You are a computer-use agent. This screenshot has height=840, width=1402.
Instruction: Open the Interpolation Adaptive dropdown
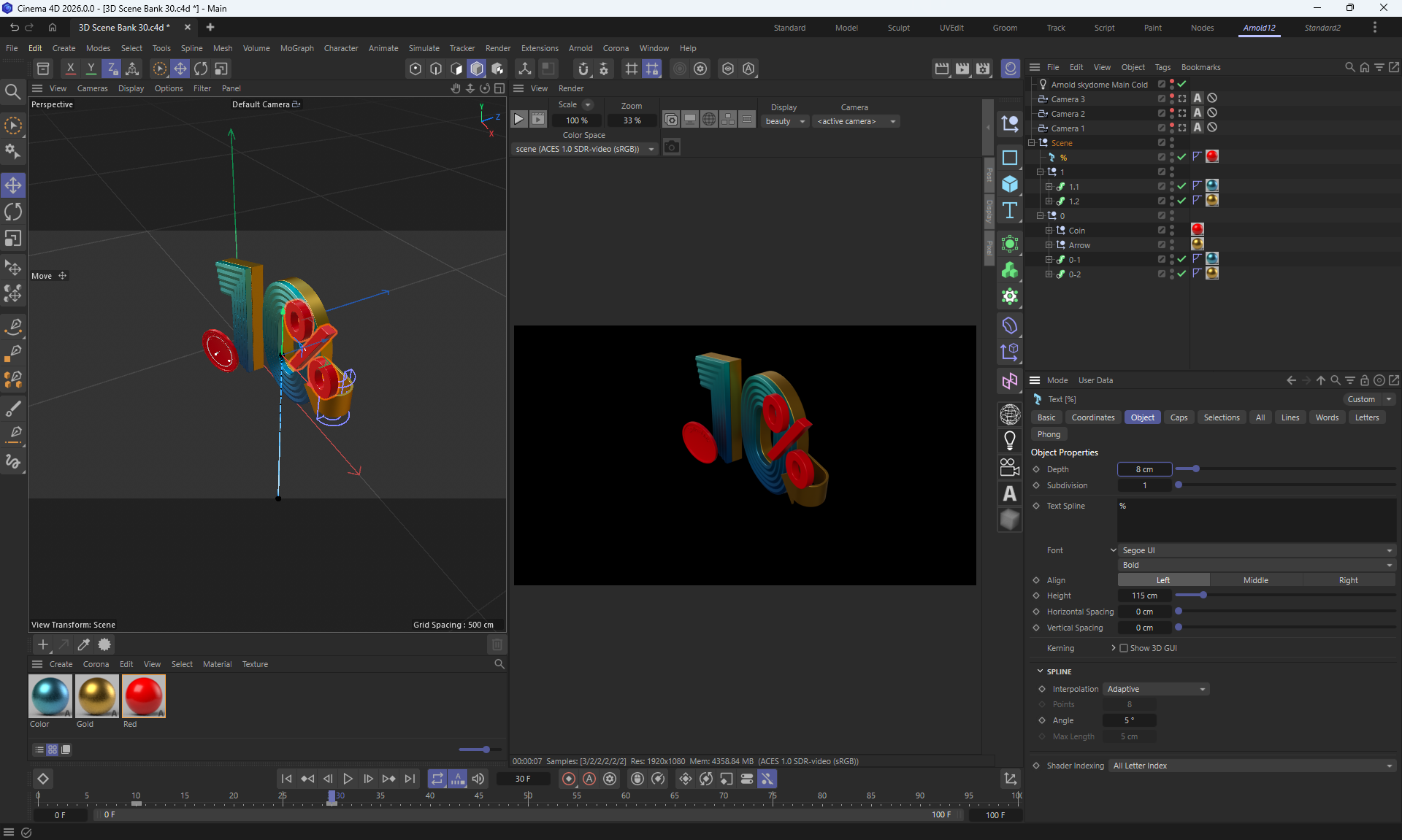(1156, 689)
